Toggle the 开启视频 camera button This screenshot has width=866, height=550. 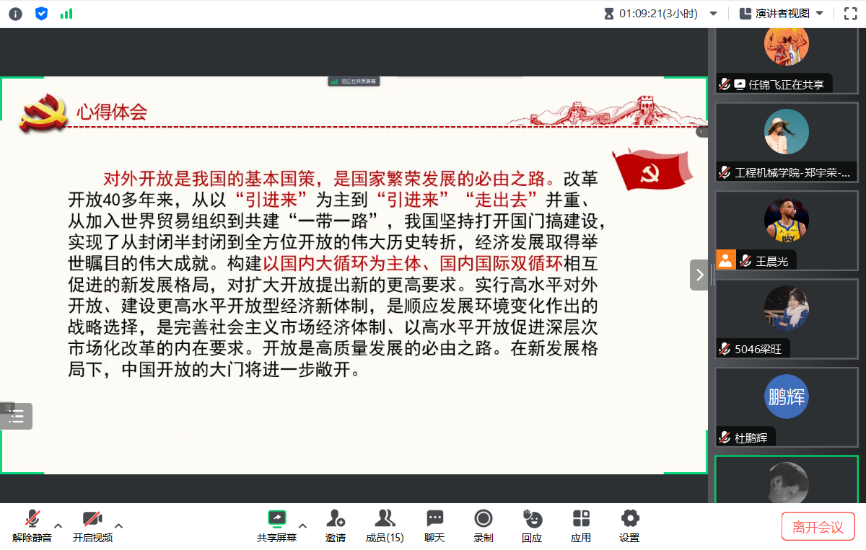point(92,519)
